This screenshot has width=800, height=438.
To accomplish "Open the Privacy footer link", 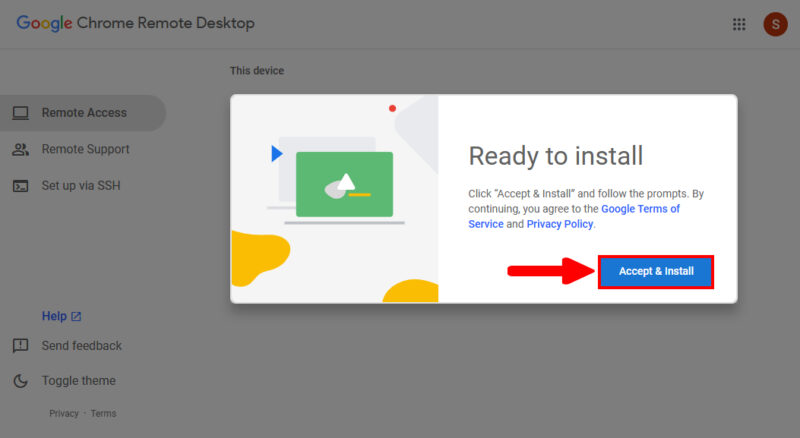I will (64, 413).
